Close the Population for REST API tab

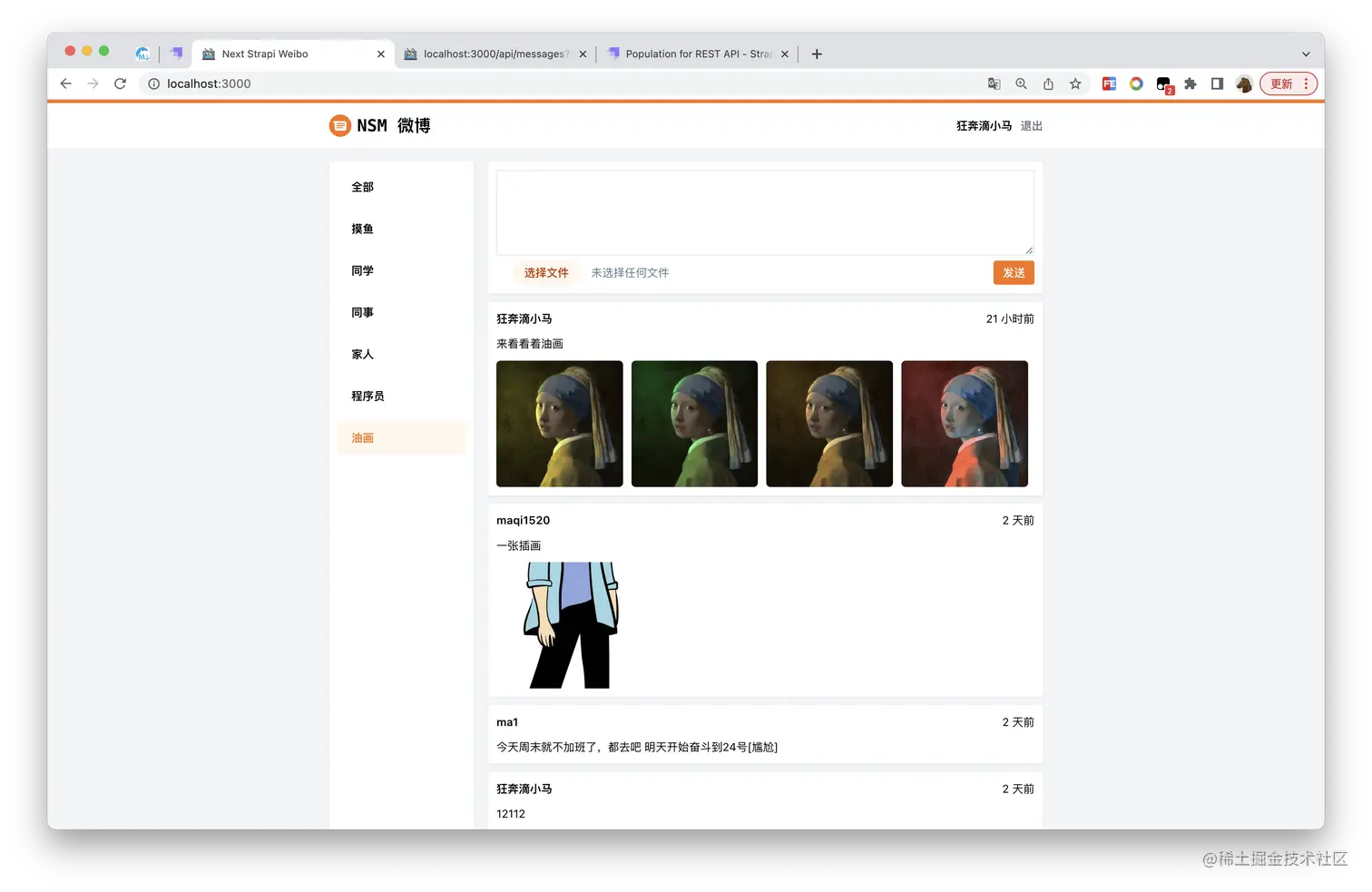click(x=785, y=54)
